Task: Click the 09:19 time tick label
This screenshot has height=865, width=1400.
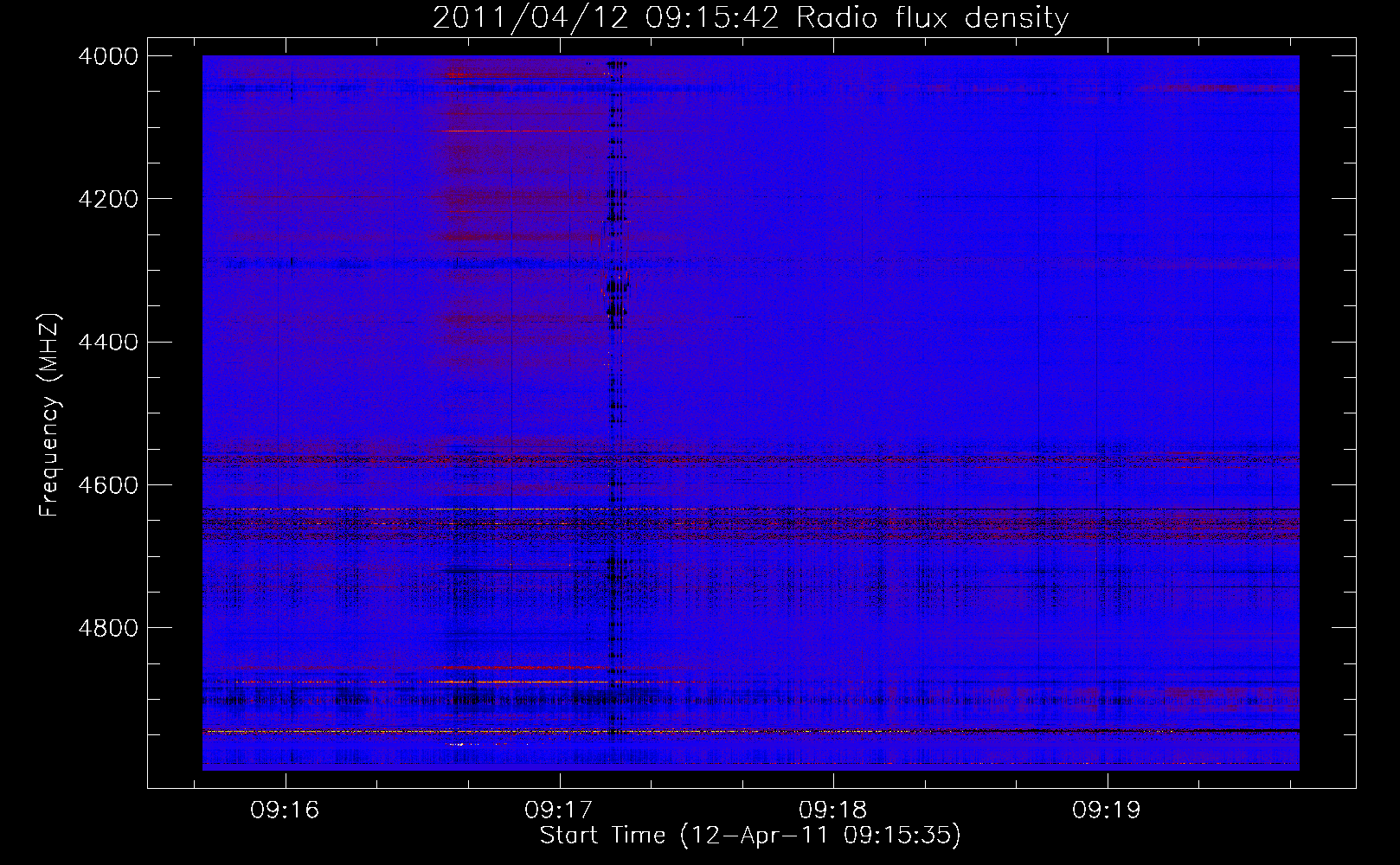Action: pos(1107,810)
